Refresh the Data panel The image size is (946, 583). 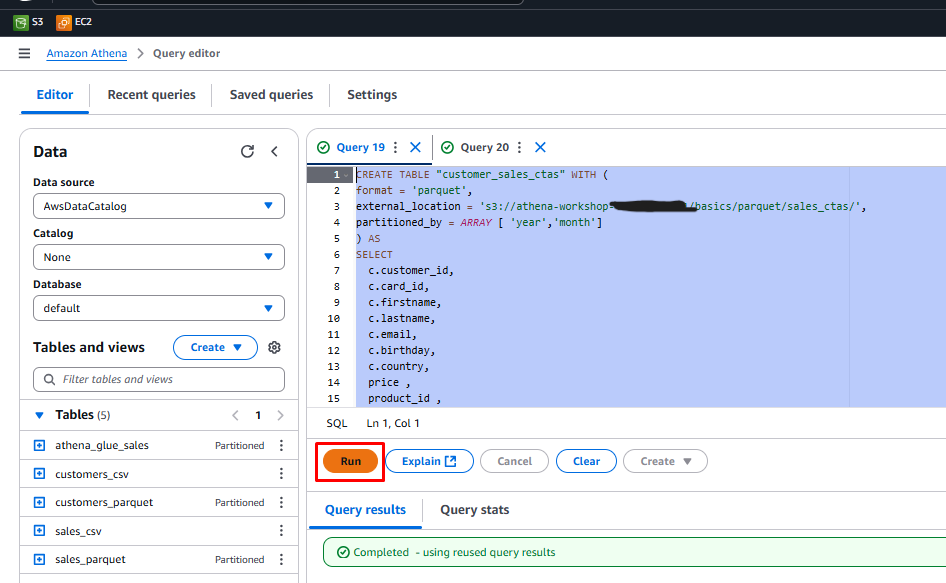click(247, 152)
